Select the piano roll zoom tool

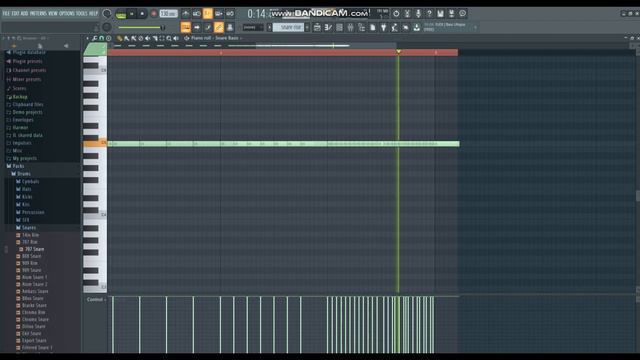point(169,38)
